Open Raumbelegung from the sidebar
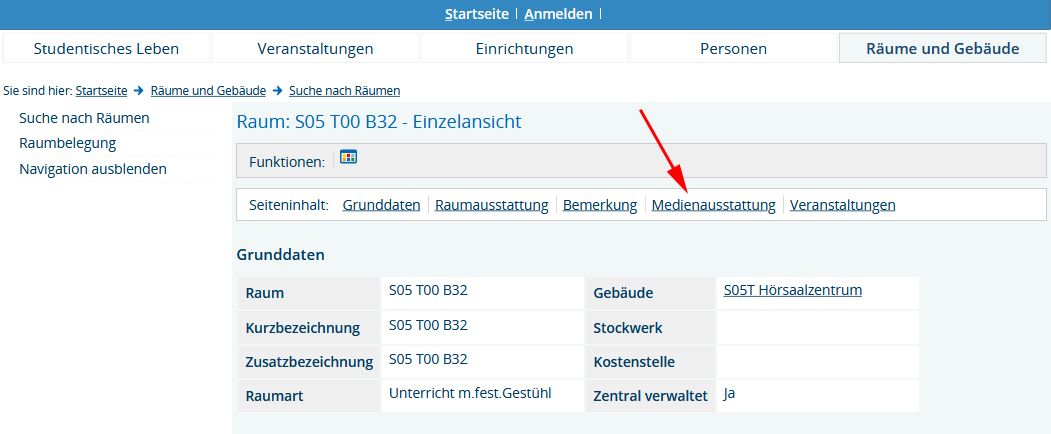 point(67,143)
